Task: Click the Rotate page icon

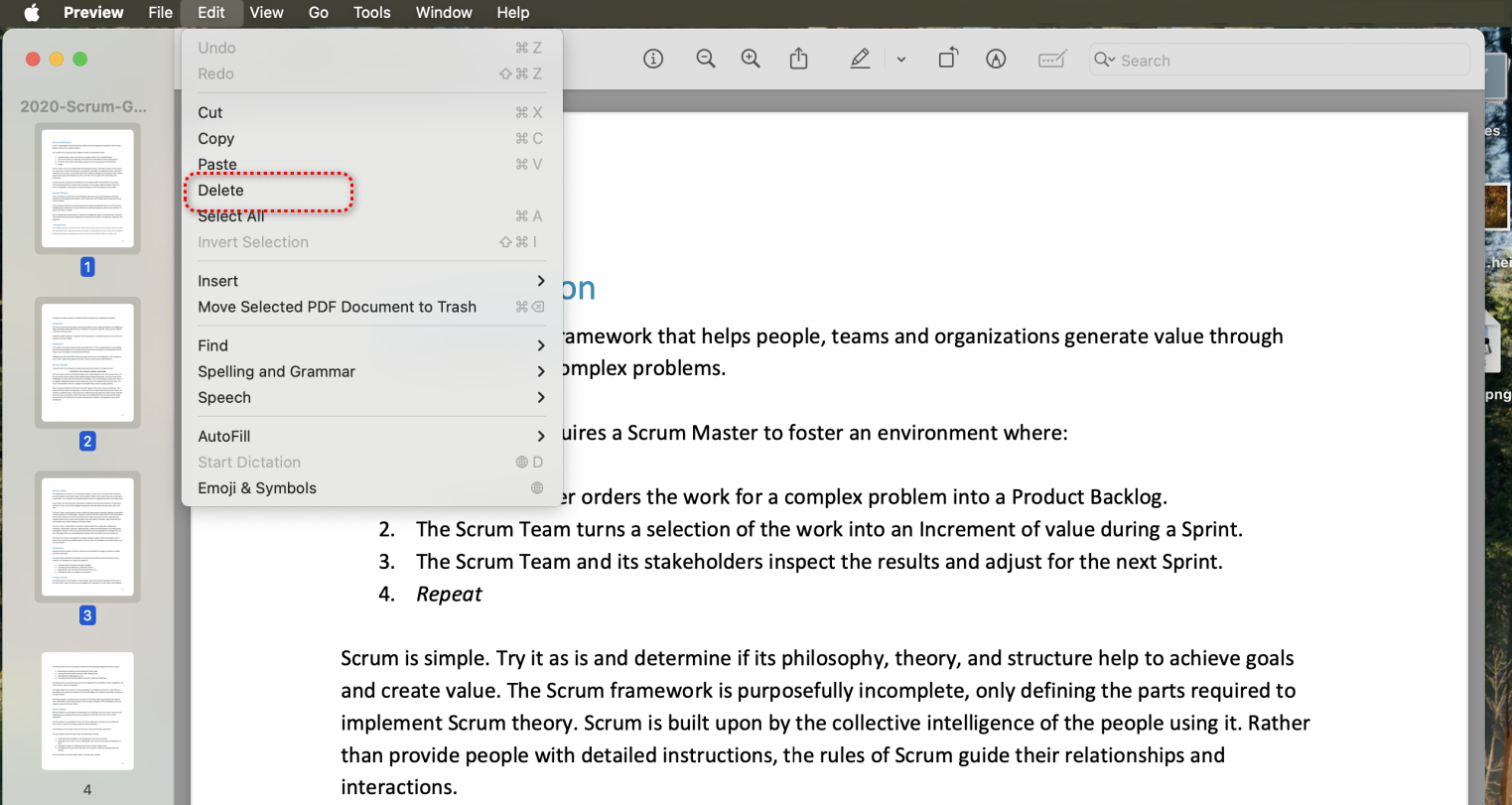Action: coord(947,60)
